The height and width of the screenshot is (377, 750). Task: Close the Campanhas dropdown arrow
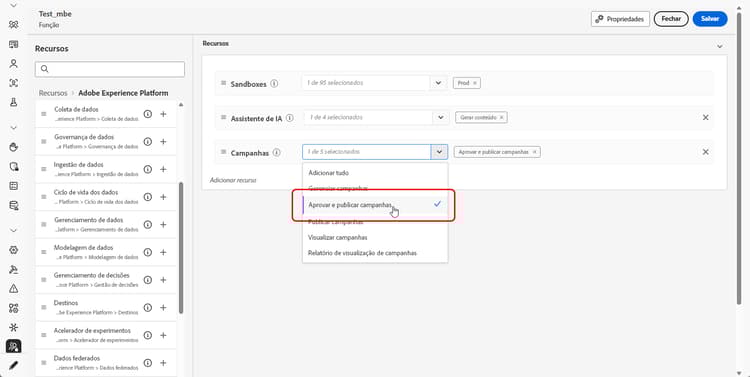439,152
